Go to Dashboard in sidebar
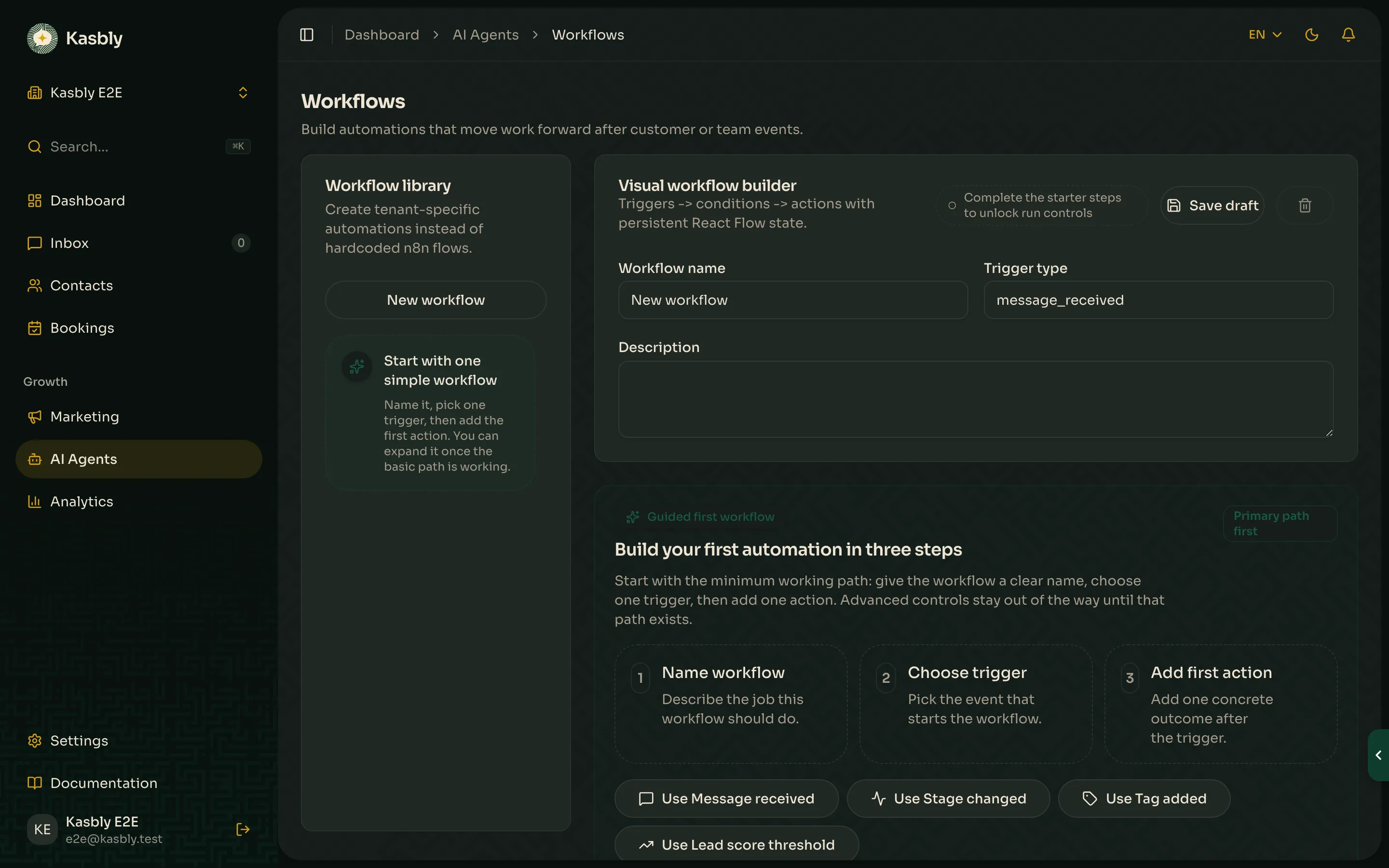The width and height of the screenshot is (1389, 868). click(x=138, y=200)
